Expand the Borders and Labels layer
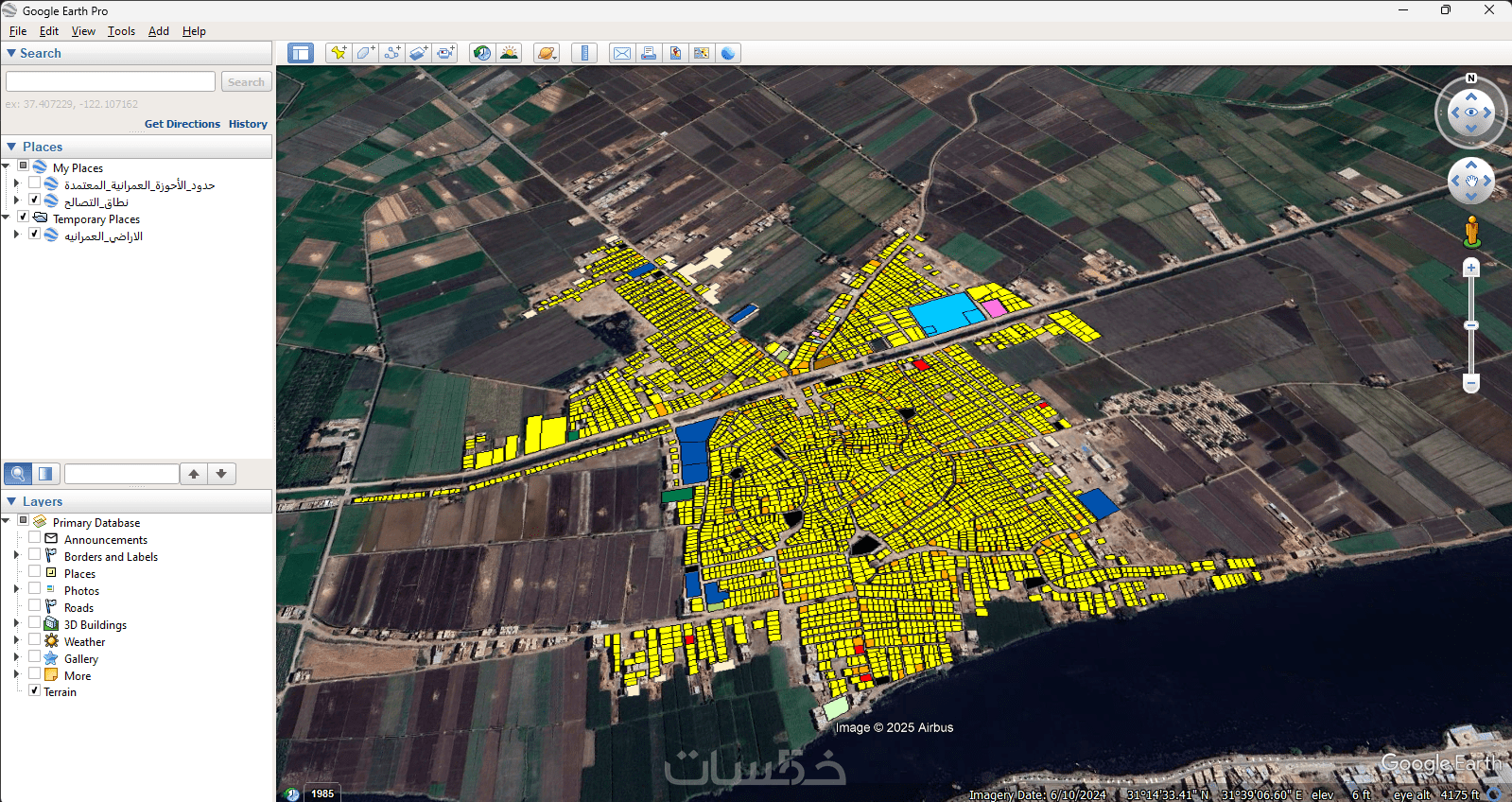The image size is (1512, 802). pyautogui.click(x=16, y=556)
